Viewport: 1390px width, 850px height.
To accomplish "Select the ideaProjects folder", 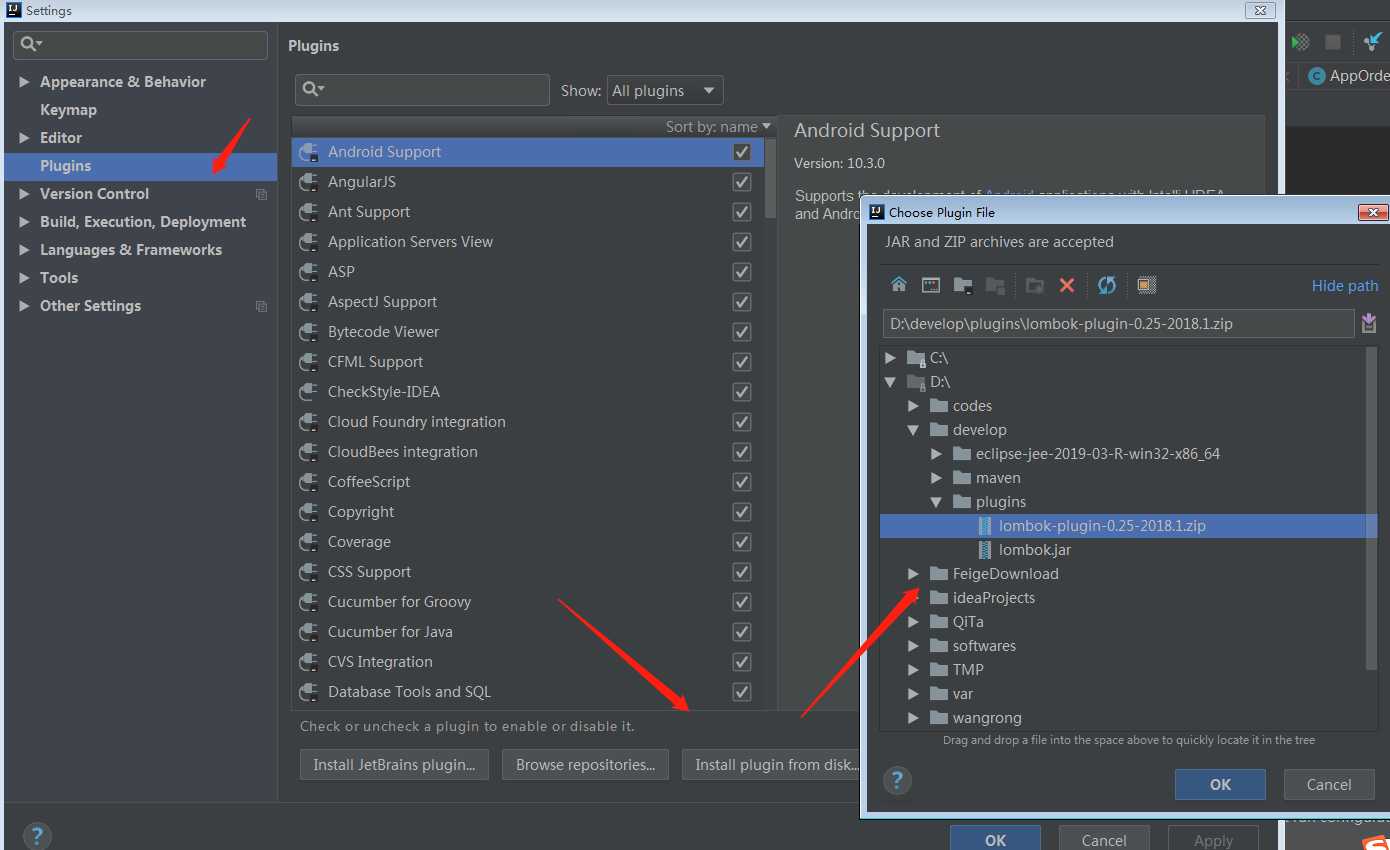I will pos(993,597).
